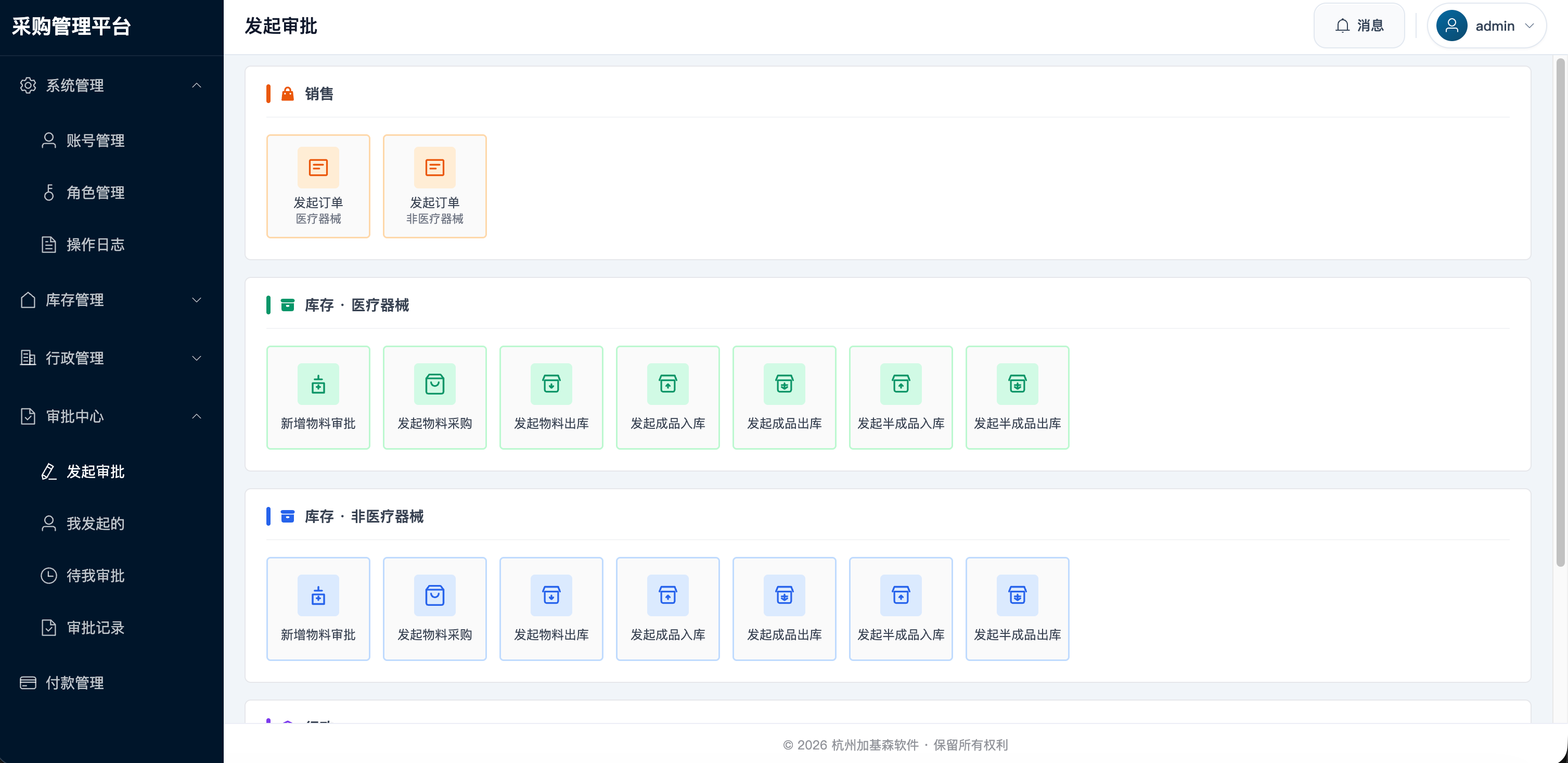Open the 待我审批 menu item

[112, 576]
